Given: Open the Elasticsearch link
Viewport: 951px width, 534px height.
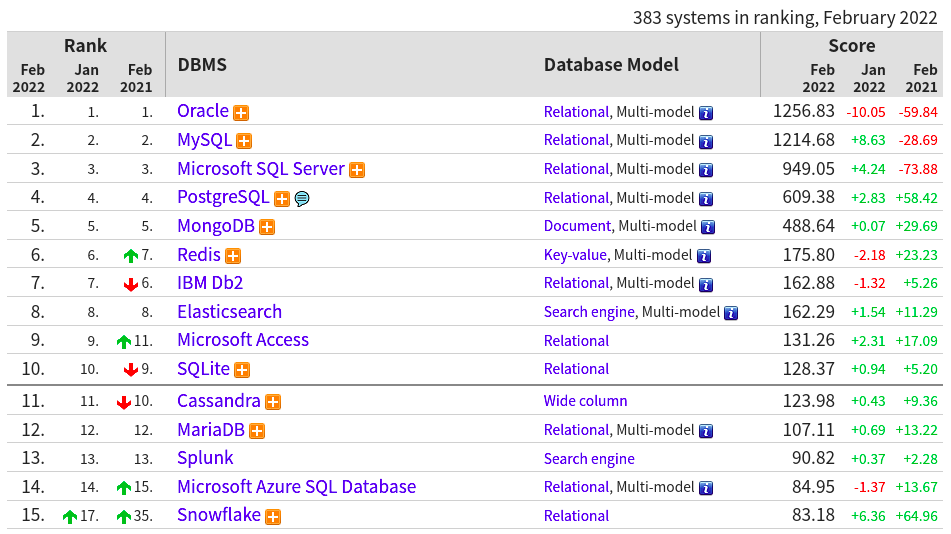Looking at the screenshot, I should [x=229, y=311].
